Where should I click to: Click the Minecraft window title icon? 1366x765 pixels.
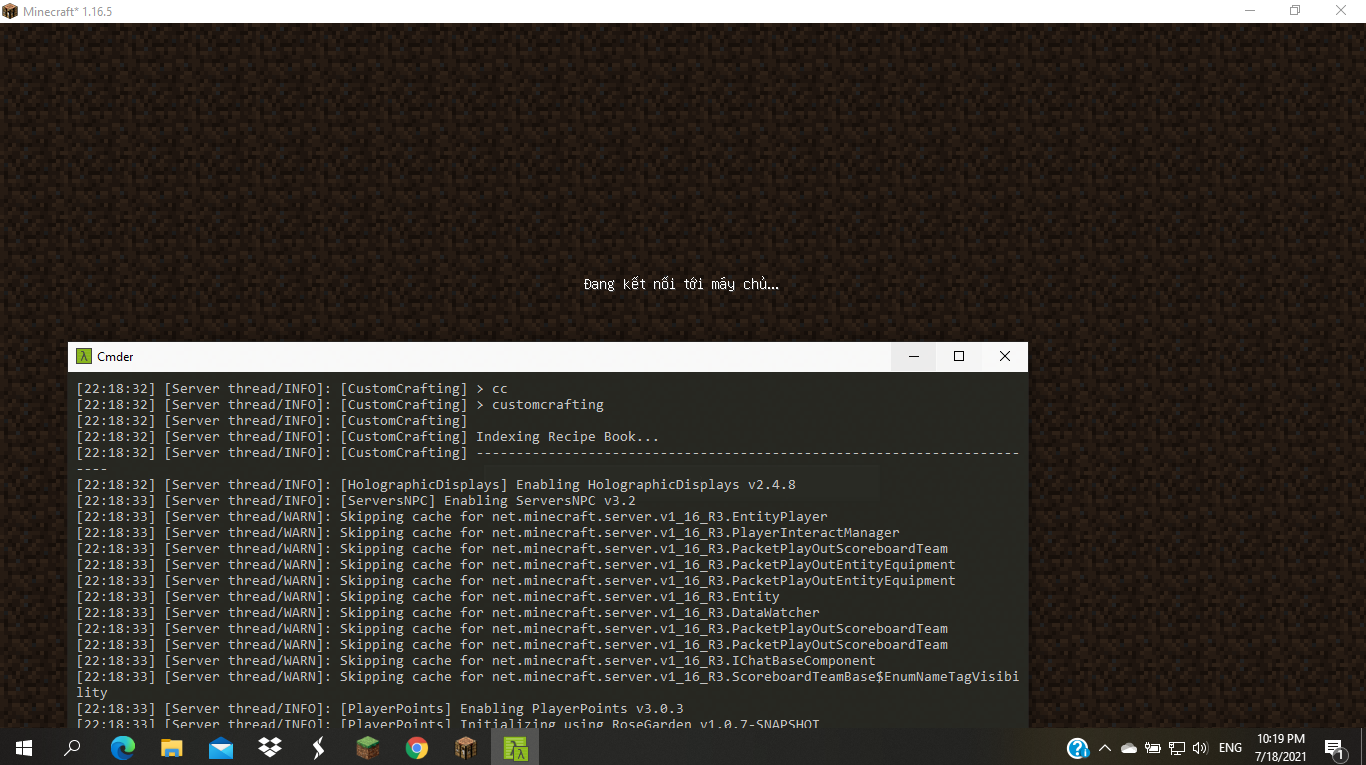pyautogui.click(x=10, y=11)
